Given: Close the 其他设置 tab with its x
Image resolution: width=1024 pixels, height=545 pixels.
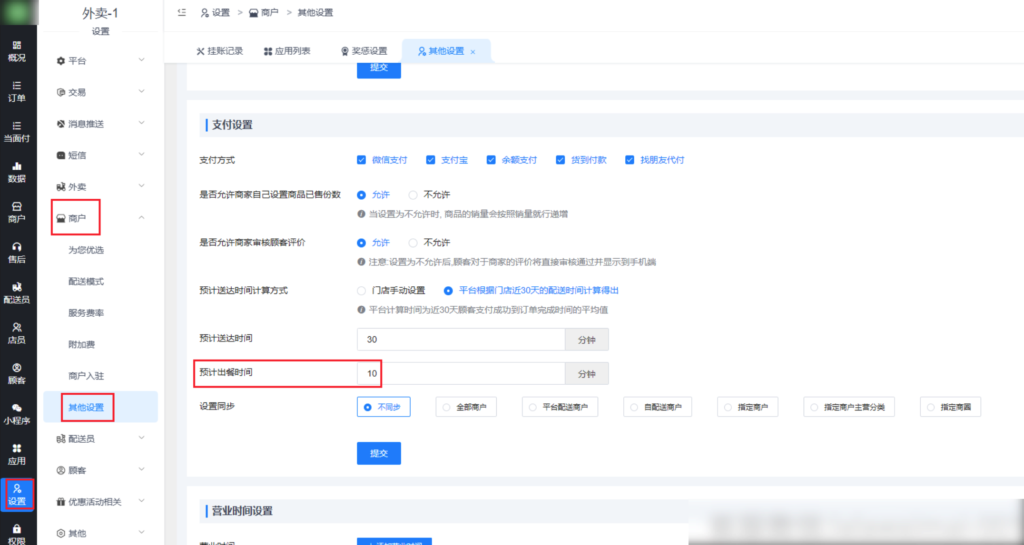Looking at the screenshot, I should pos(473,52).
